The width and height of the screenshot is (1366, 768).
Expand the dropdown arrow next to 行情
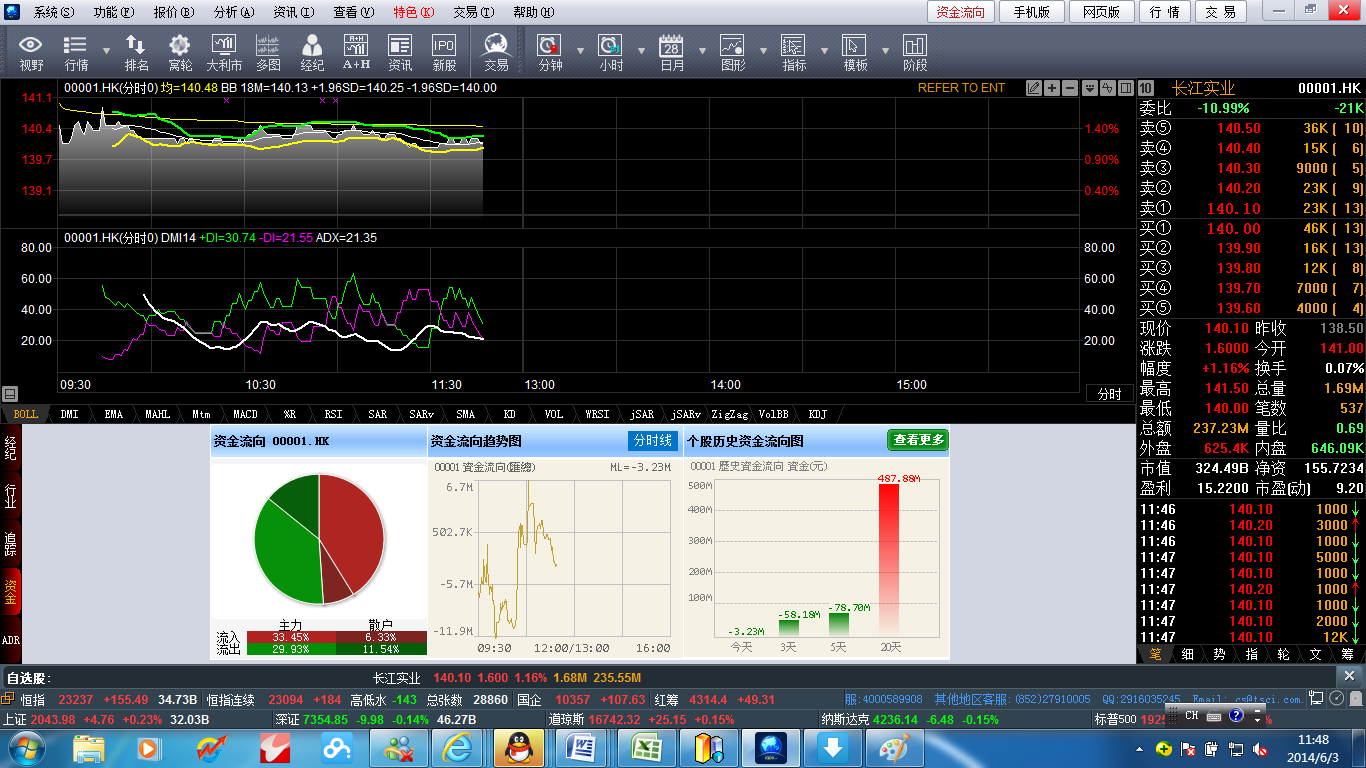pos(106,50)
